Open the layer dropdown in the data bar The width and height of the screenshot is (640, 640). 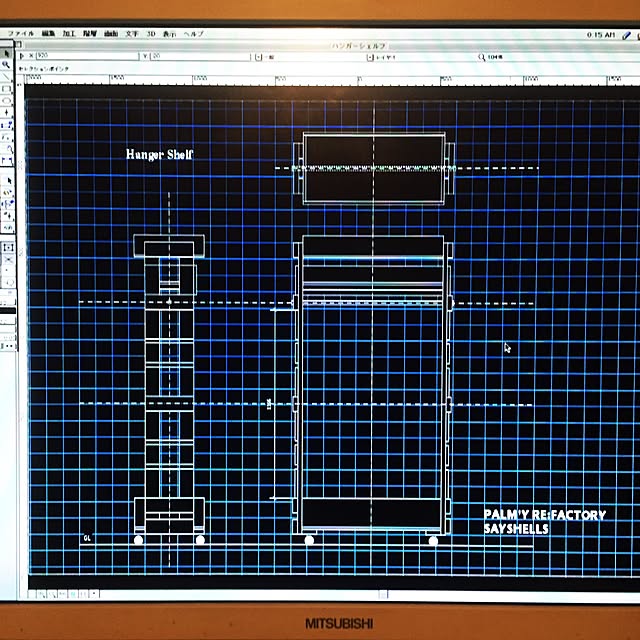pyautogui.click(x=370, y=58)
